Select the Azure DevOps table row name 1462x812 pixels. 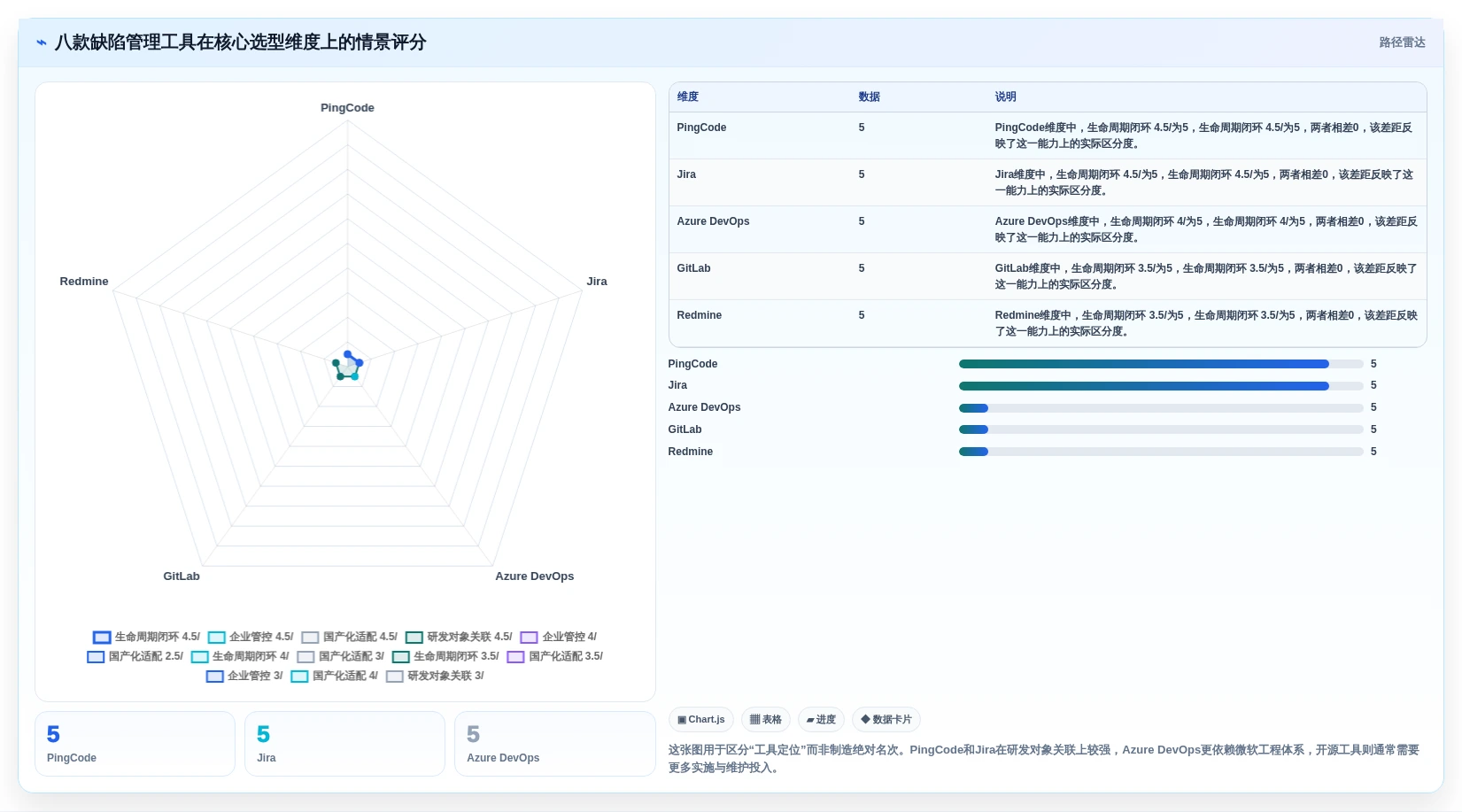(x=713, y=221)
